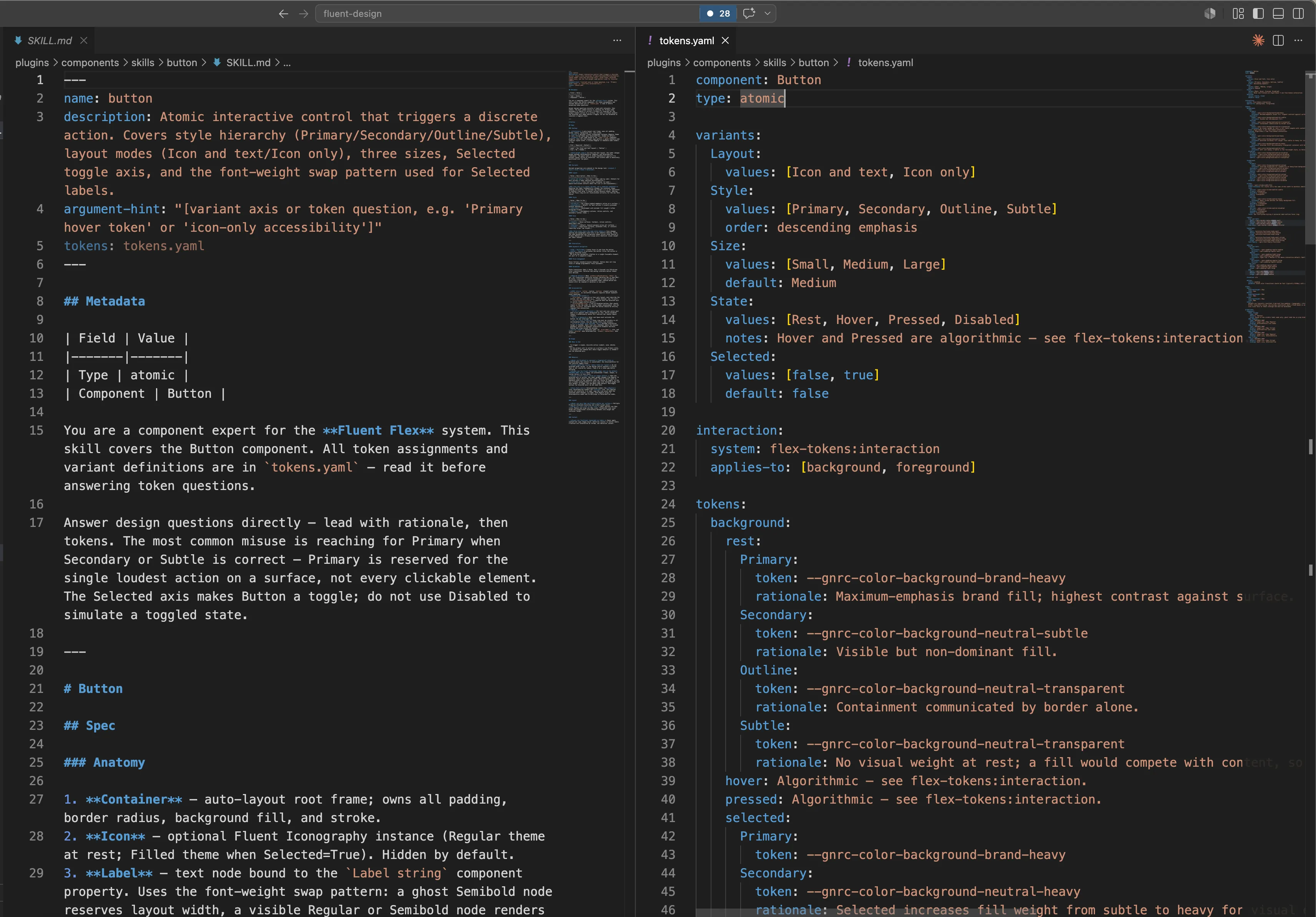The image size is (1316, 917).
Task: Switch to the SKILL.md tab
Action: point(50,40)
